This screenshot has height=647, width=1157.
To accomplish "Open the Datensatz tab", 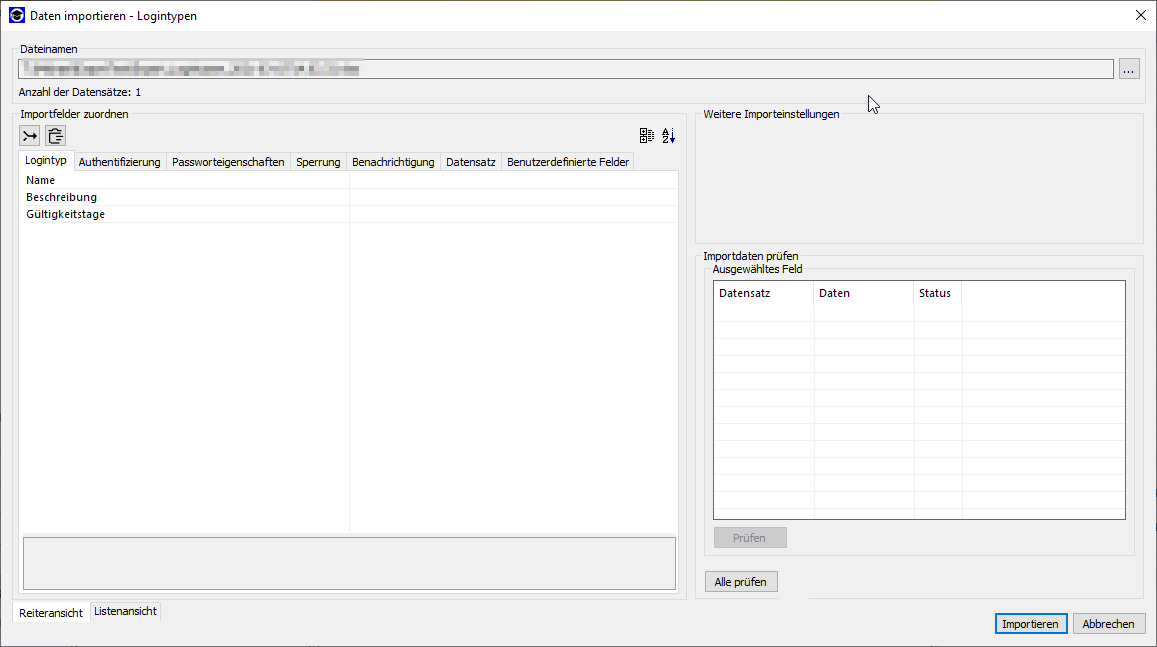I will [x=470, y=162].
